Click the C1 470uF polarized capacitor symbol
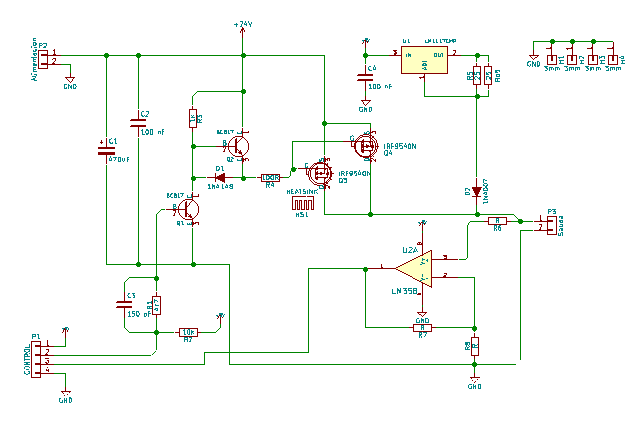636x426 pixels. [106, 151]
